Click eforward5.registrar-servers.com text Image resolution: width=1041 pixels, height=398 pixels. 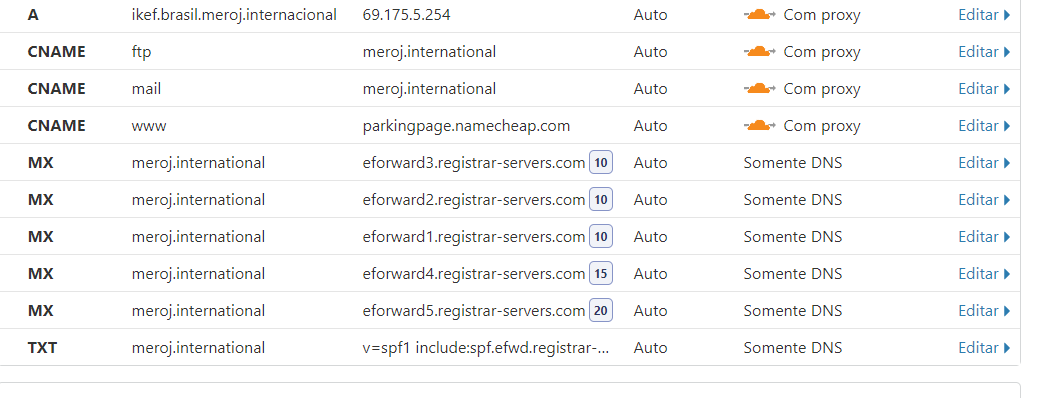pyautogui.click(x=473, y=310)
